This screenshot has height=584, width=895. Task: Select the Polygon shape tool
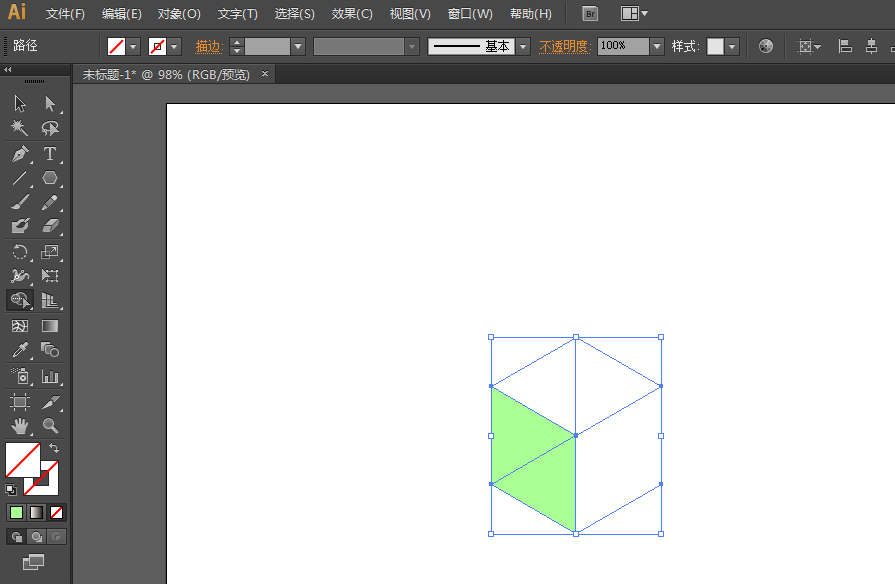[x=50, y=179]
